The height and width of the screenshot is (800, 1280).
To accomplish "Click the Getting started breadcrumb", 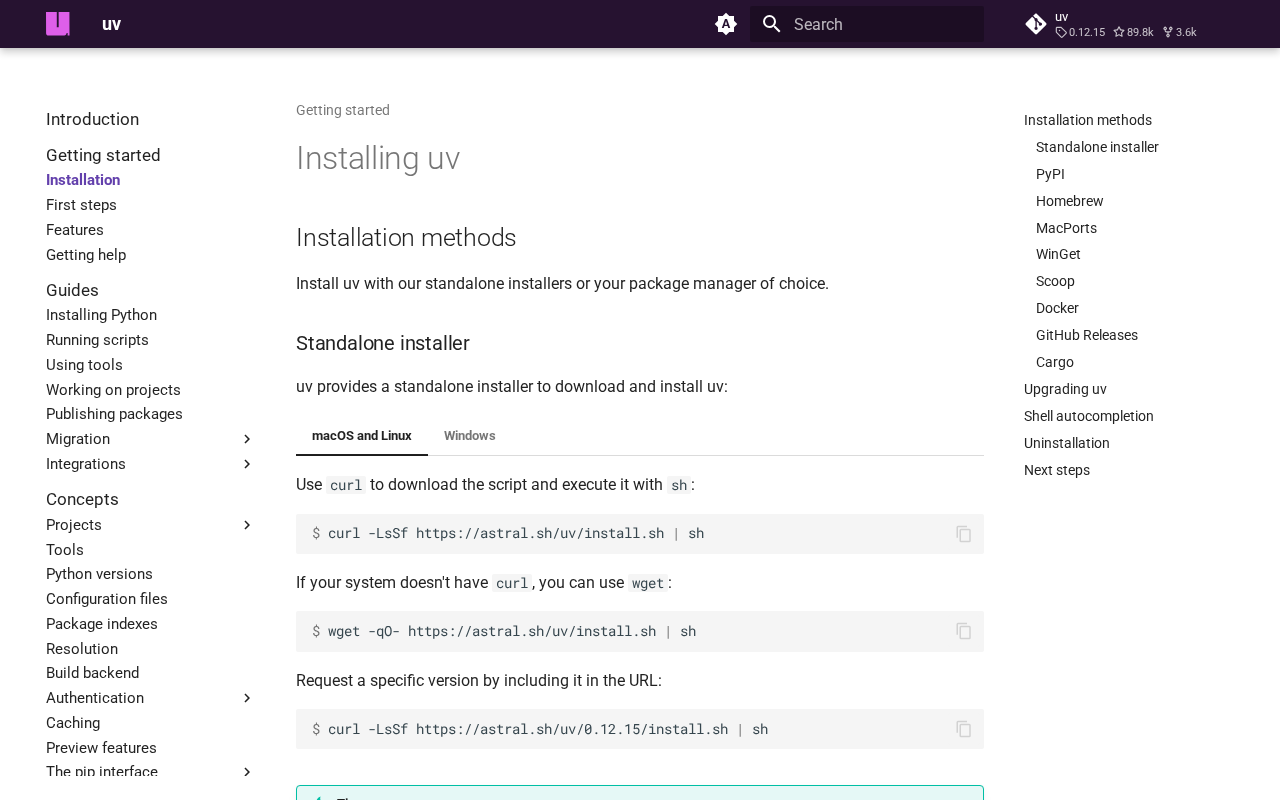I will [x=343, y=110].
